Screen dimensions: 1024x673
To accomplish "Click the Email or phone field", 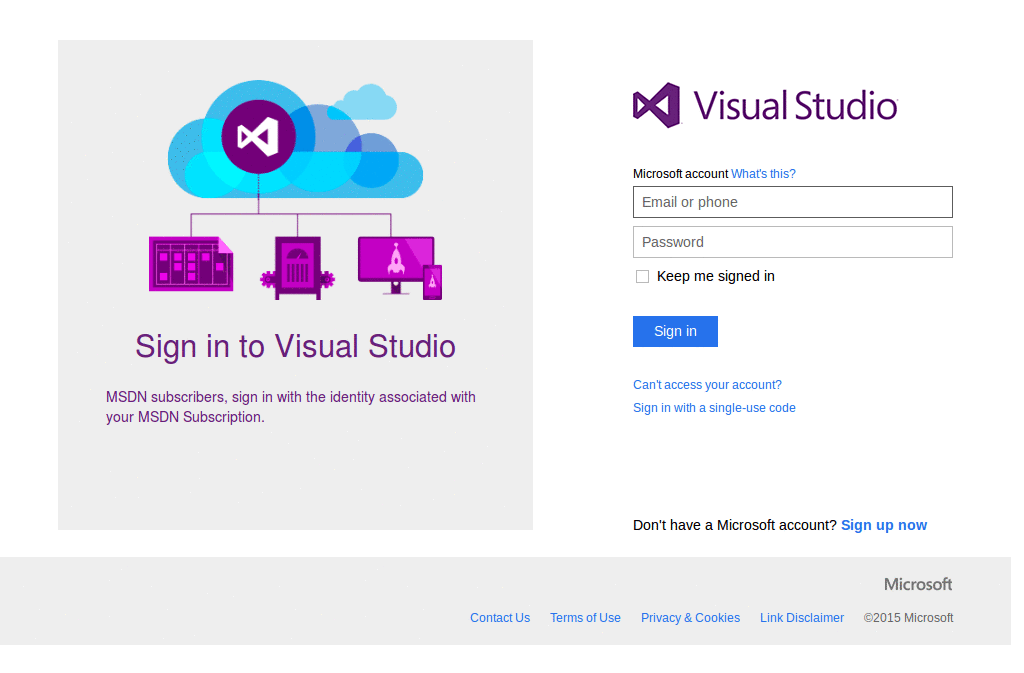I will [792, 202].
